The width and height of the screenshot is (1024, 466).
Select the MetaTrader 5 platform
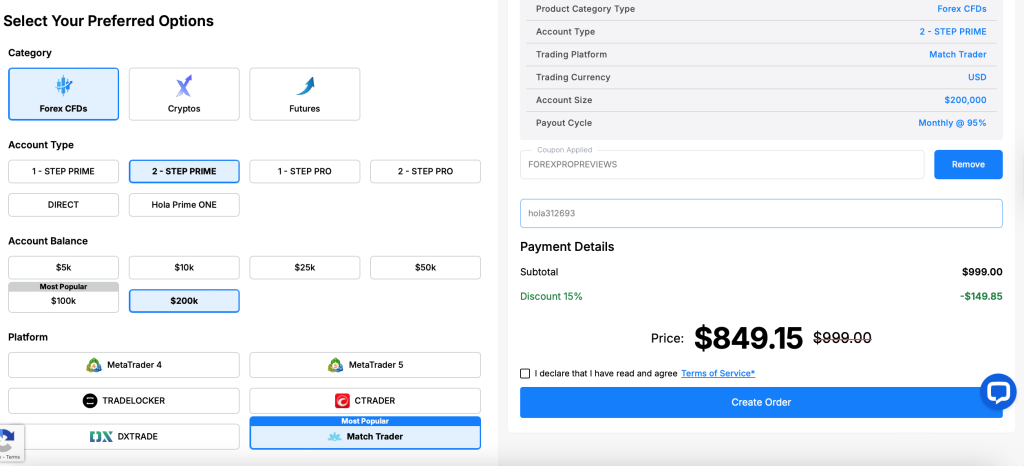coord(365,365)
